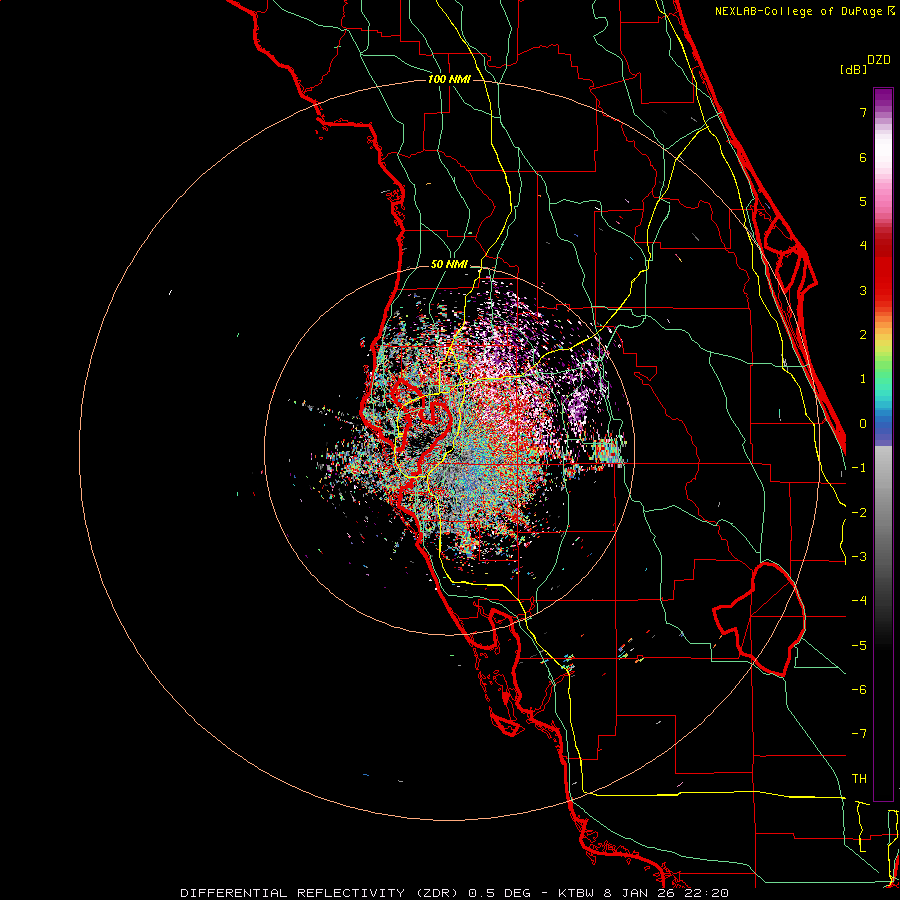Click the KTBW radar site identifier
900x900 pixels.
(x=578, y=893)
